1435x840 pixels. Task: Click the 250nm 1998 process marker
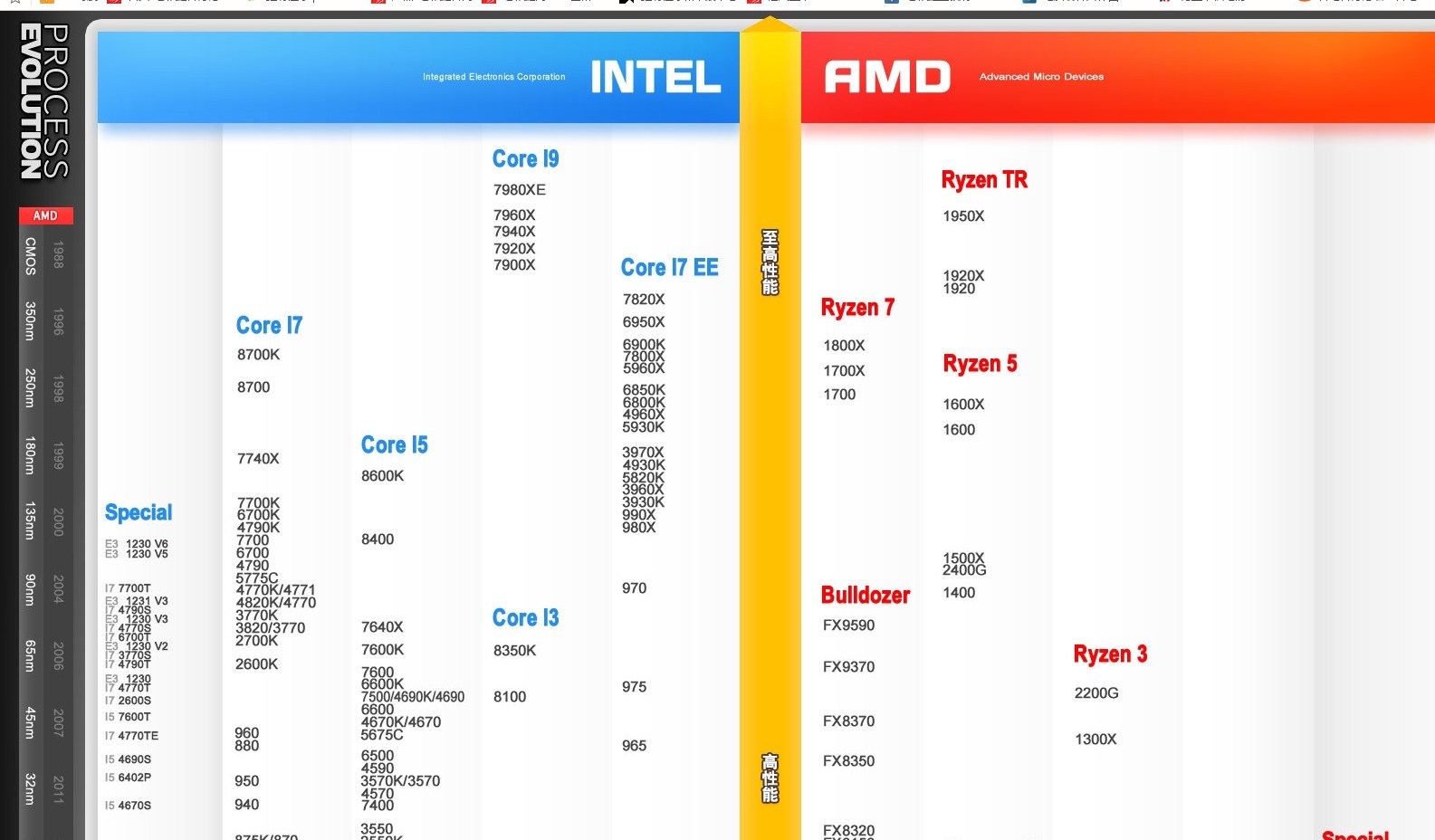pos(44,388)
